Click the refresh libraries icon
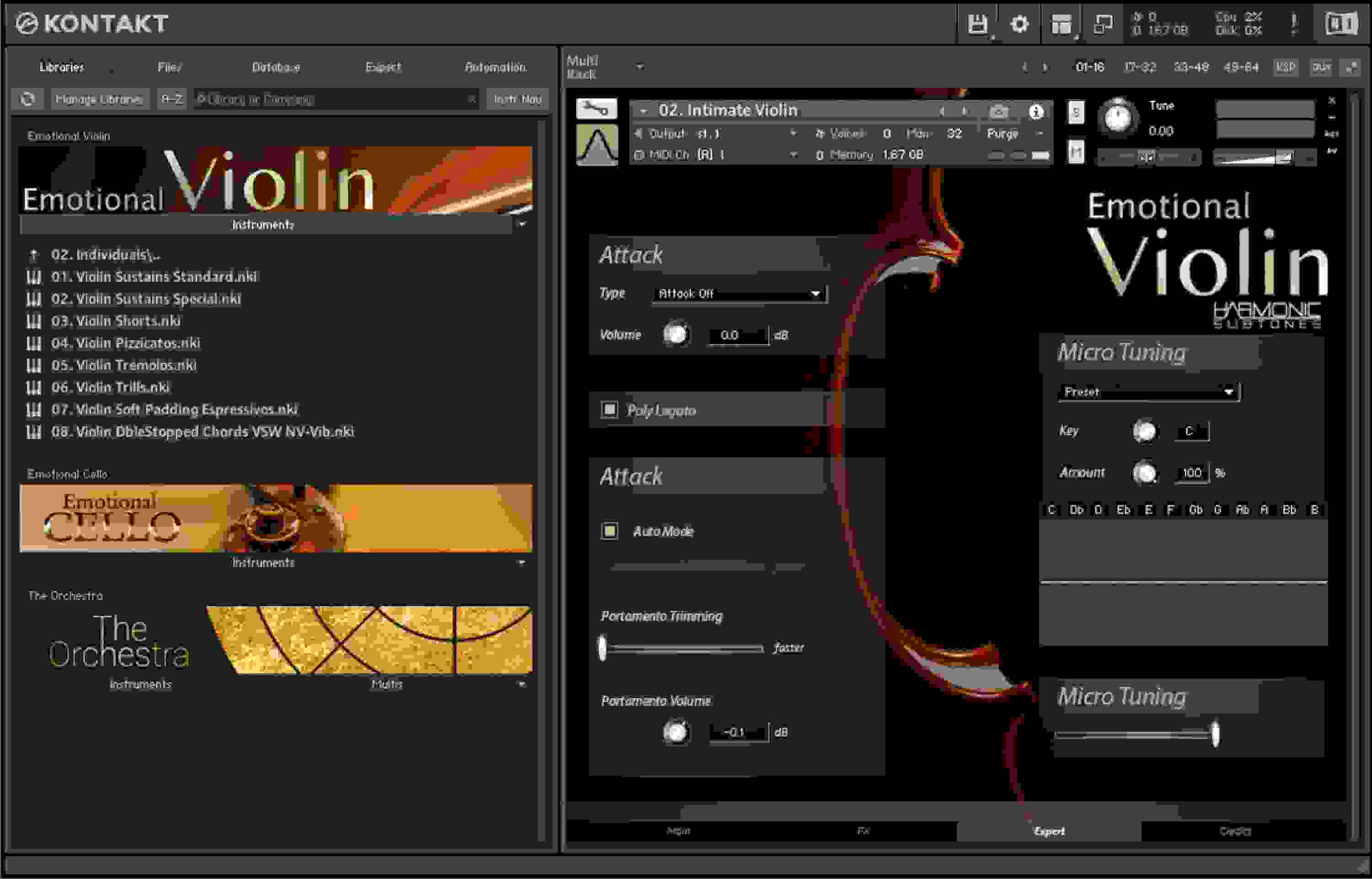Image resolution: width=1372 pixels, height=879 pixels. [x=27, y=99]
